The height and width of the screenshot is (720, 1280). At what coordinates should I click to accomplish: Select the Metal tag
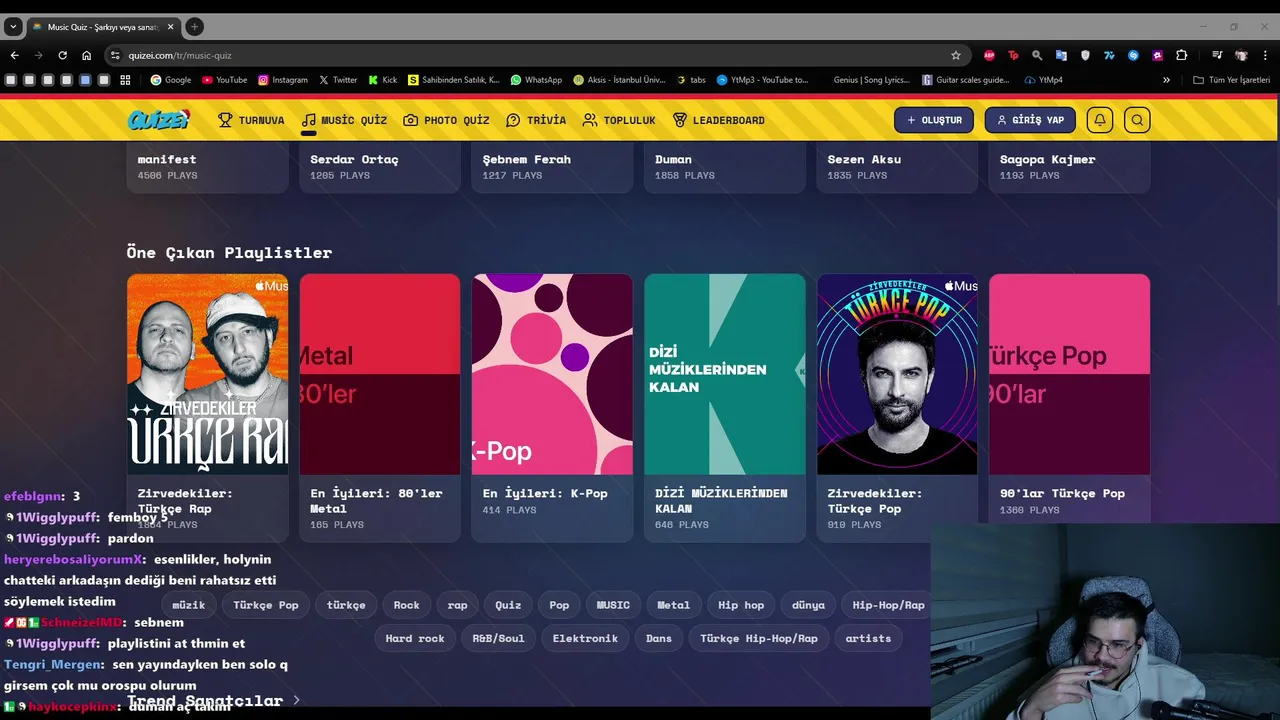(673, 605)
